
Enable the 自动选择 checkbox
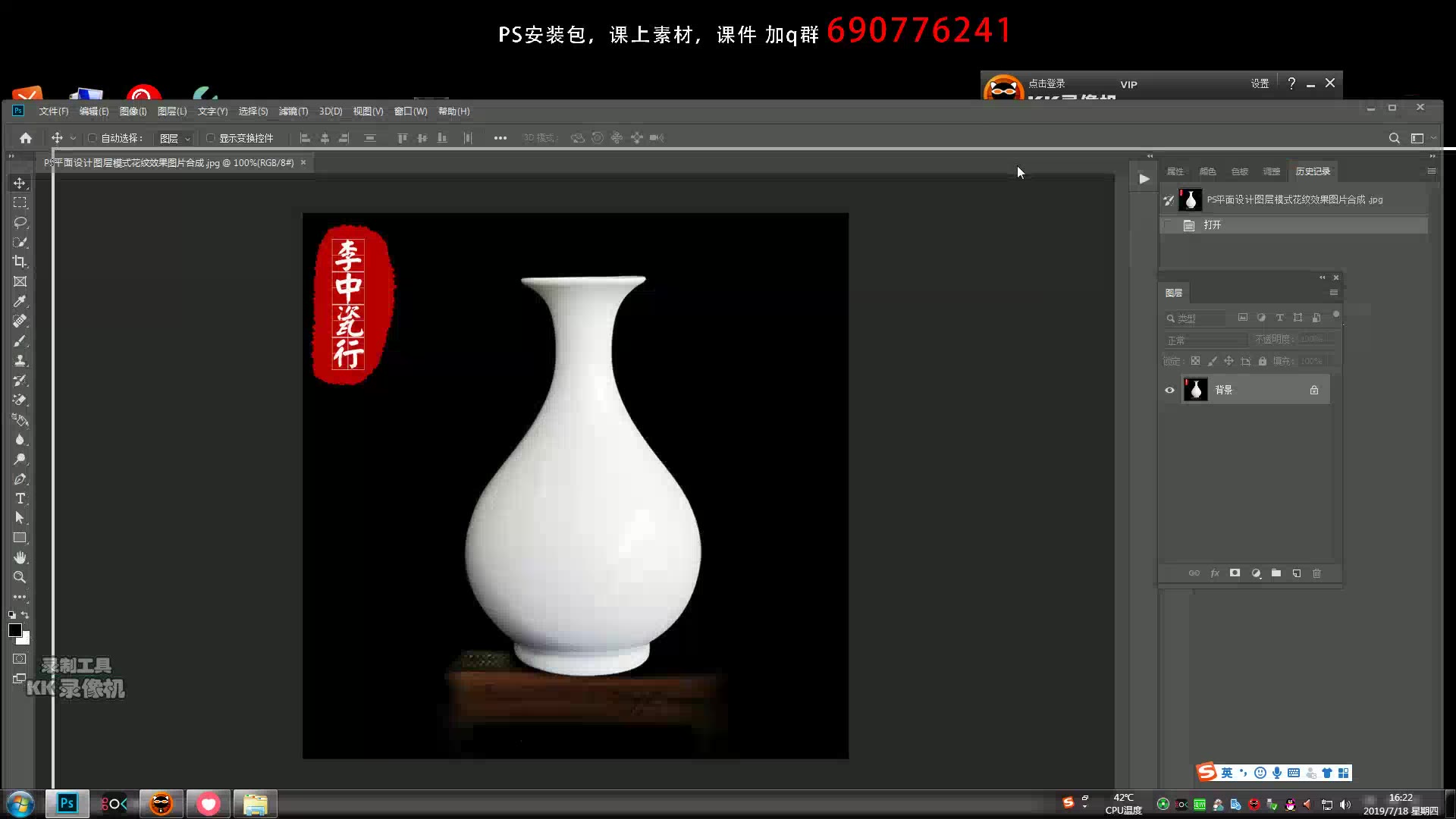[92, 137]
